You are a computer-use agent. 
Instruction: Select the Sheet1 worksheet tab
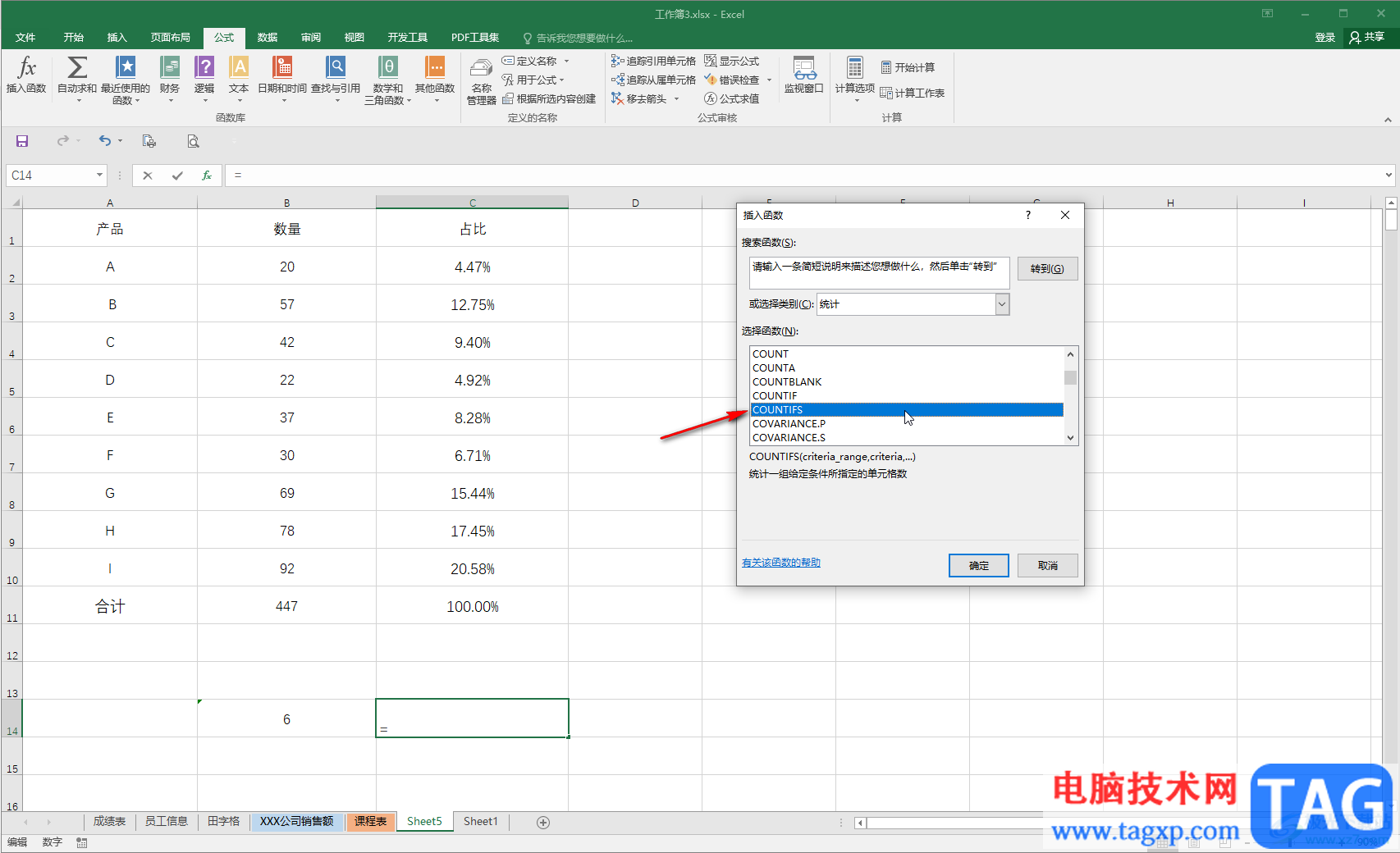tap(481, 822)
